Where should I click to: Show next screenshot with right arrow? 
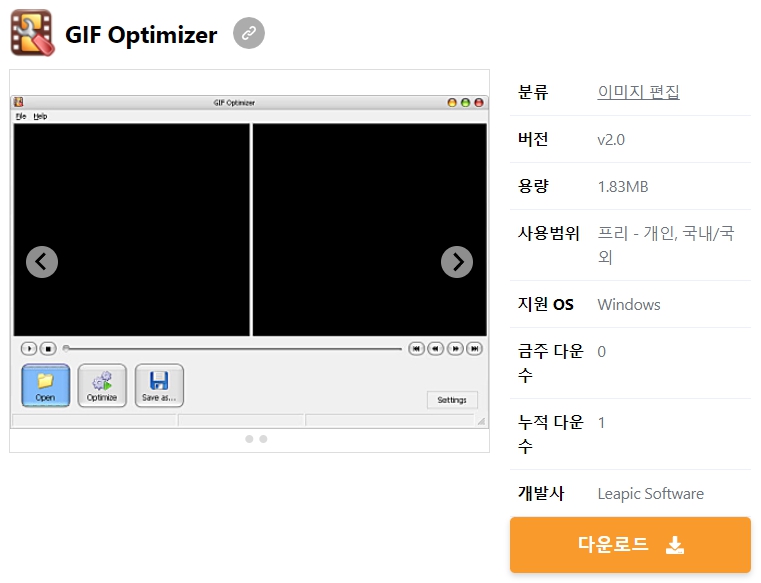(x=457, y=262)
